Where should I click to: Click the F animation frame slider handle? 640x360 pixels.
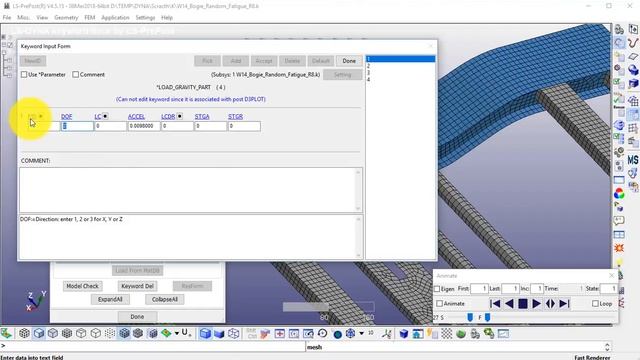tap(487, 317)
